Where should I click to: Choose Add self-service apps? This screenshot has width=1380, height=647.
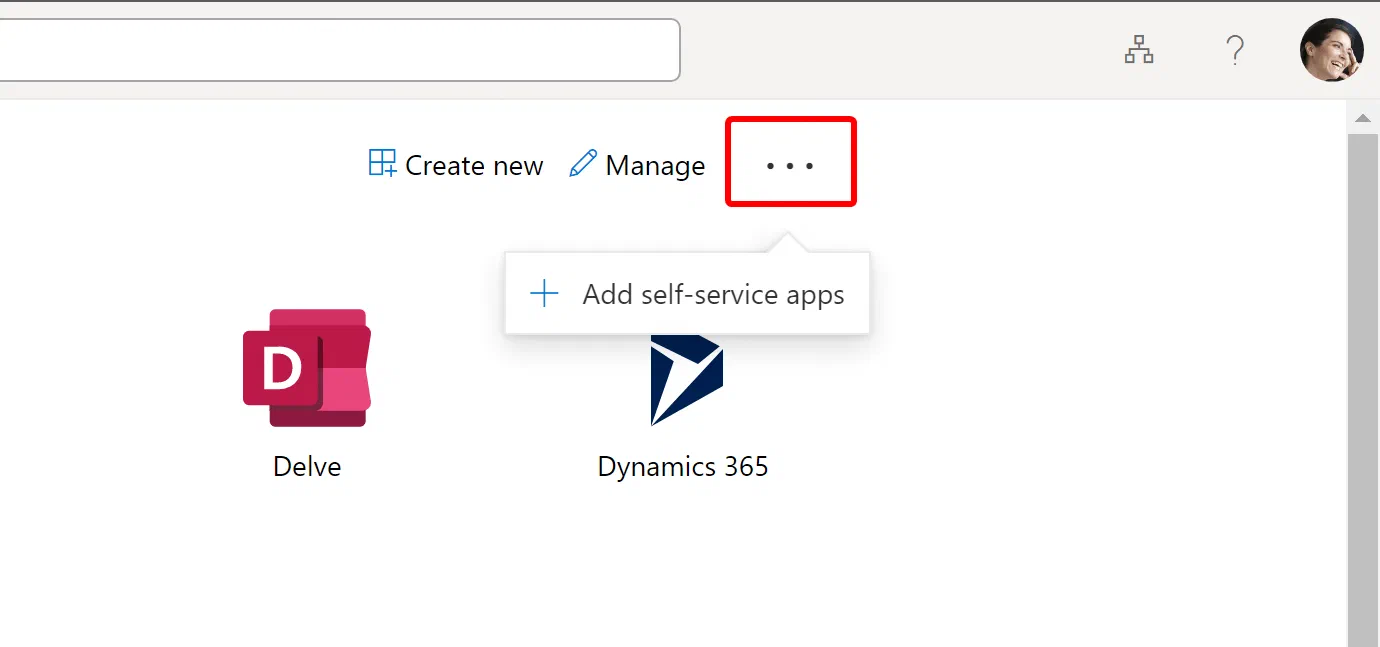(x=687, y=294)
